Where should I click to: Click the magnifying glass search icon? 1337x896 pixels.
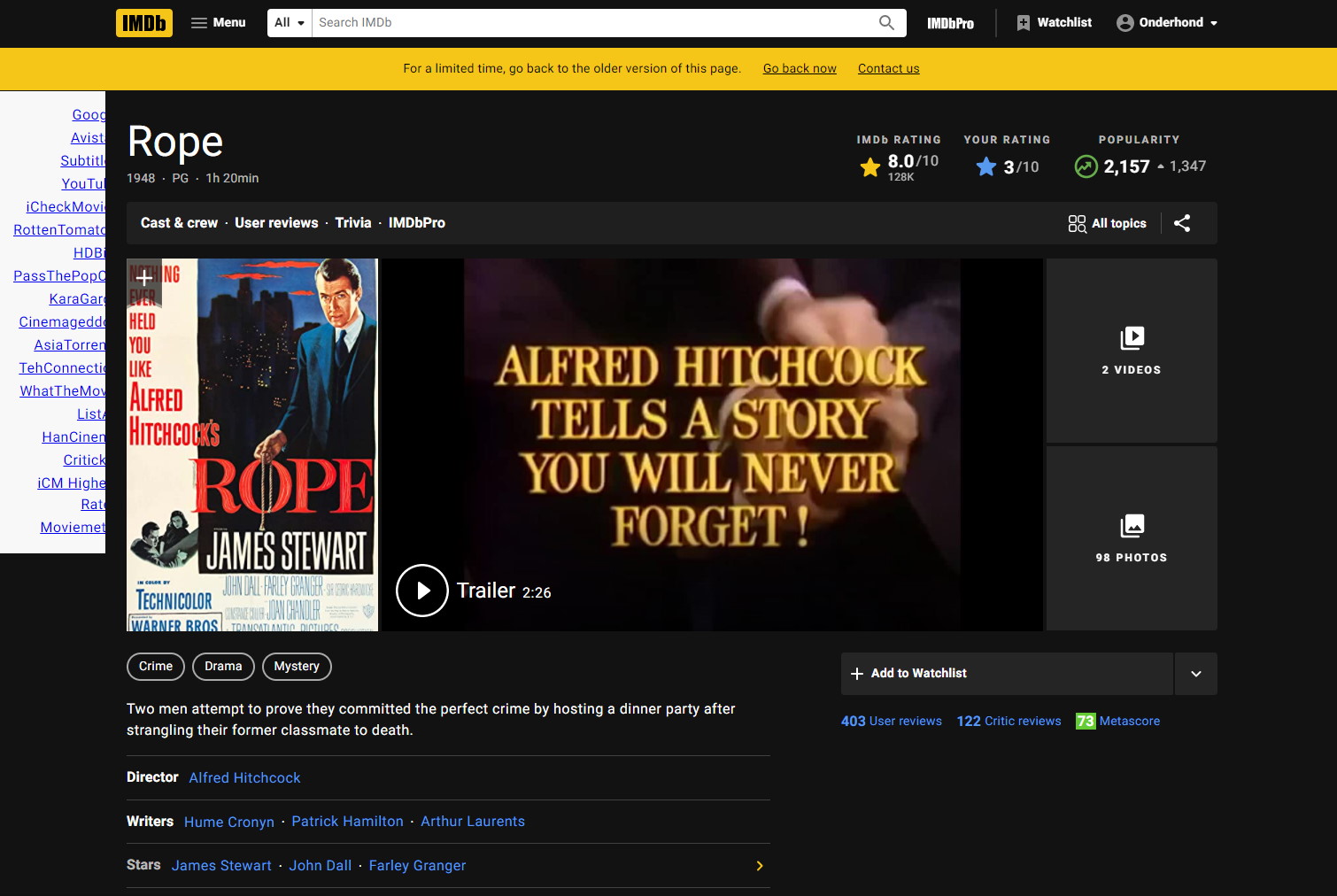tap(886, 23)
